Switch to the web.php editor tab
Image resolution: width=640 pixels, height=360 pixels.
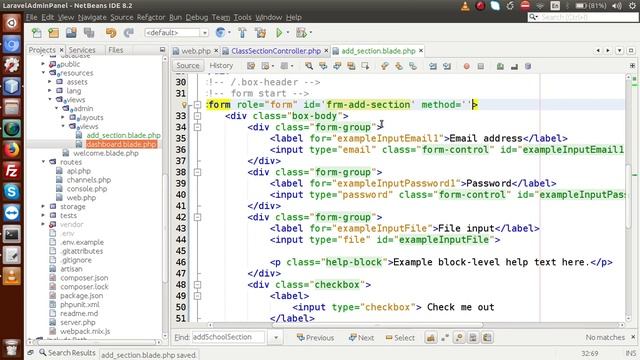tap(196, 51)
